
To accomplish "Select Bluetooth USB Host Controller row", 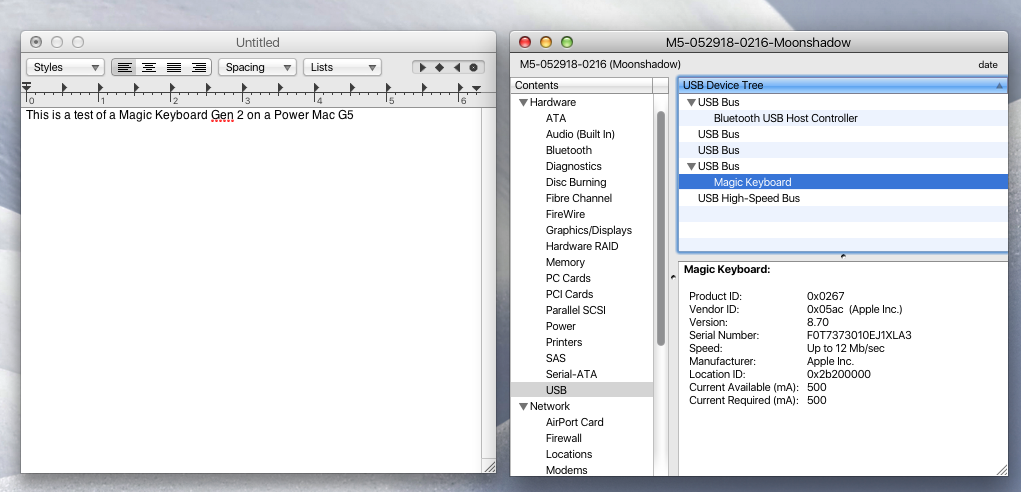I will click(x=843, y=118).
